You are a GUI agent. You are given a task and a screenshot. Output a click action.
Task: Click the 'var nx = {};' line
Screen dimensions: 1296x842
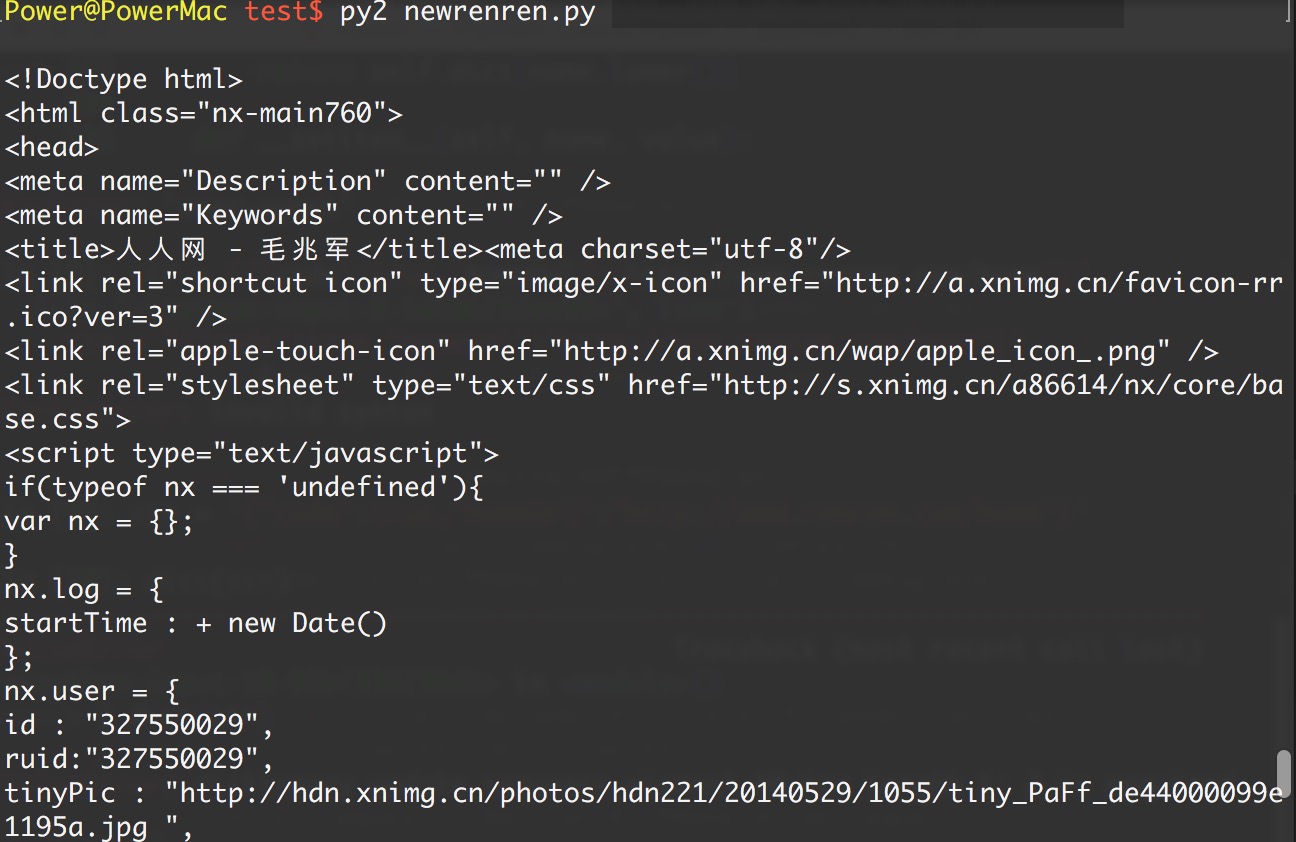click(99, 521)
